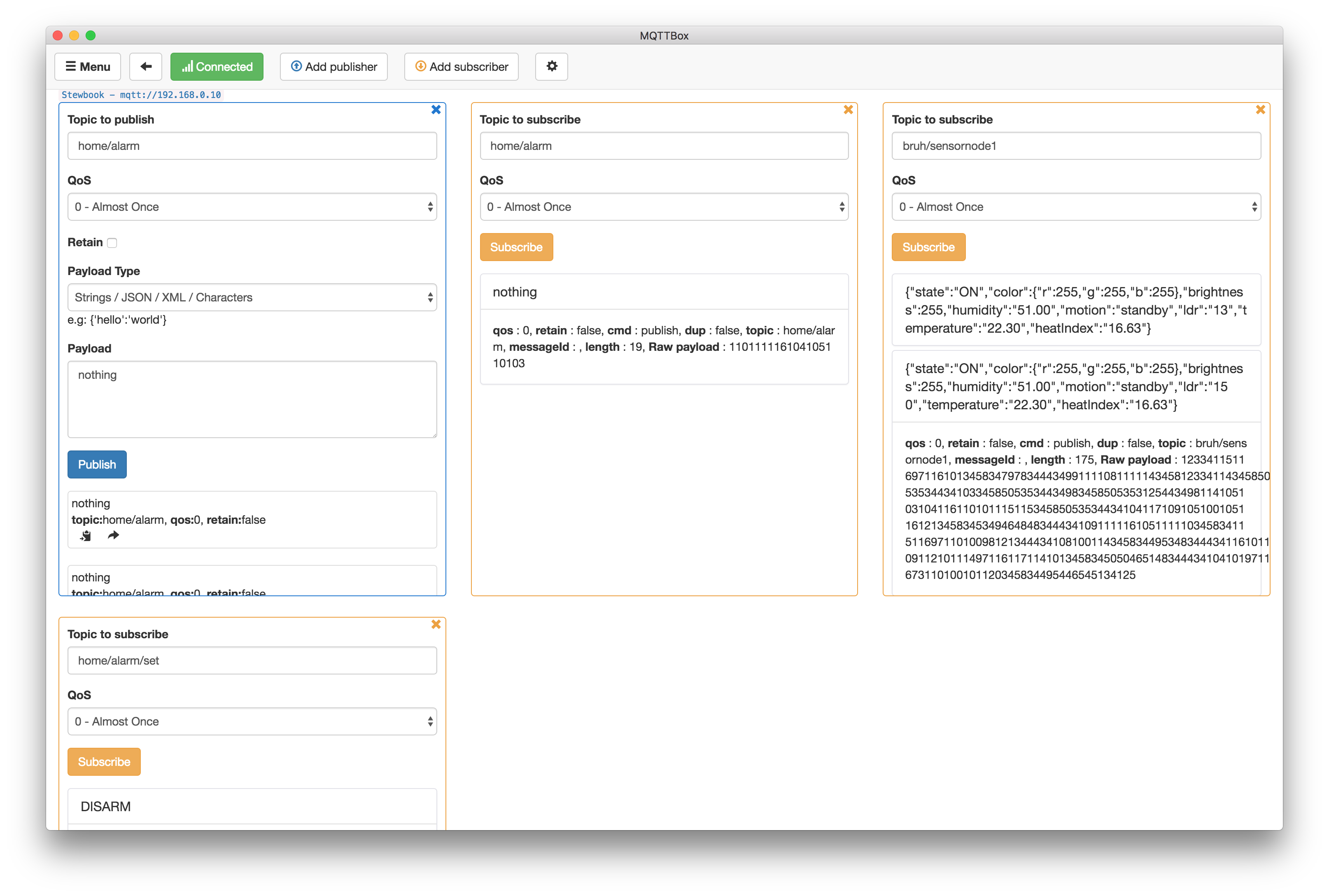Close the bruh/sensornode1 subscriber panel
This screenshot has height=896, width=1329.
pyautogui.click(x=1260, y=110)
